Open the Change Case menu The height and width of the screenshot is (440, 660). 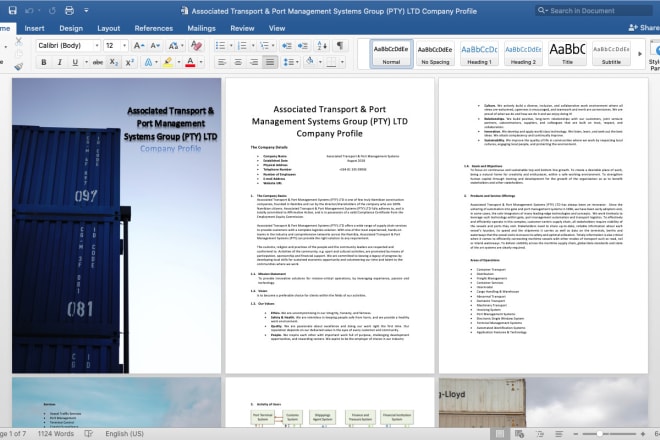pyautogui.click(x=173, y=45)
